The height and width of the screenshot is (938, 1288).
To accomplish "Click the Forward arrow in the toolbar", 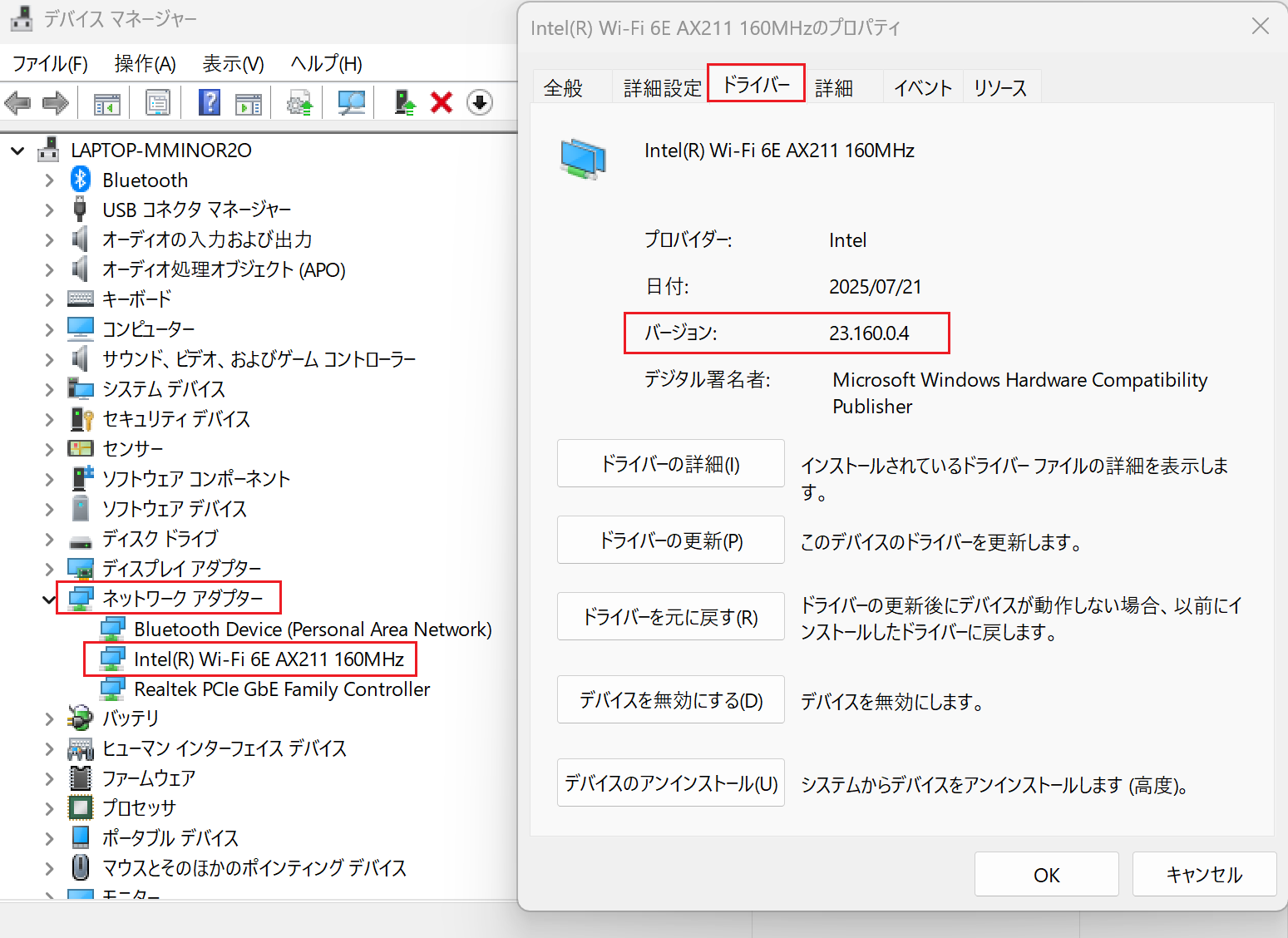I will [x=56, y=103].
